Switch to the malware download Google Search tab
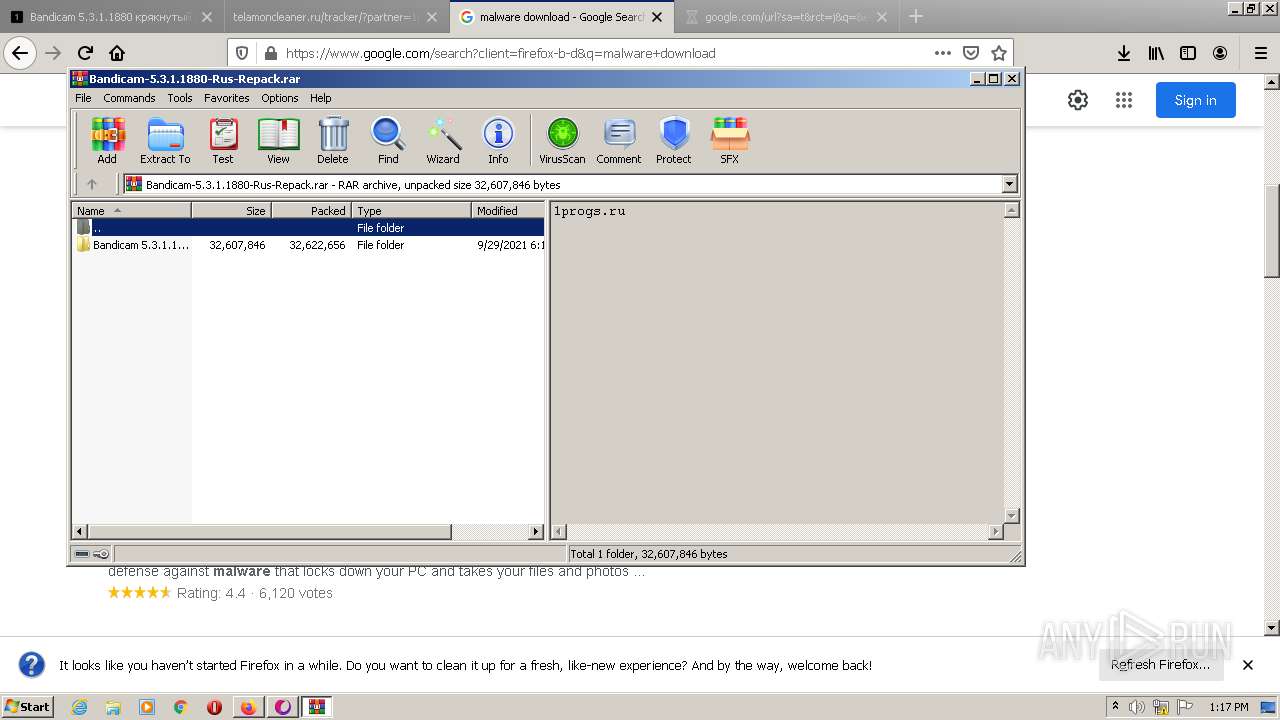The width and height of the screenshot is (1280, 720). (x=561, y=17)
